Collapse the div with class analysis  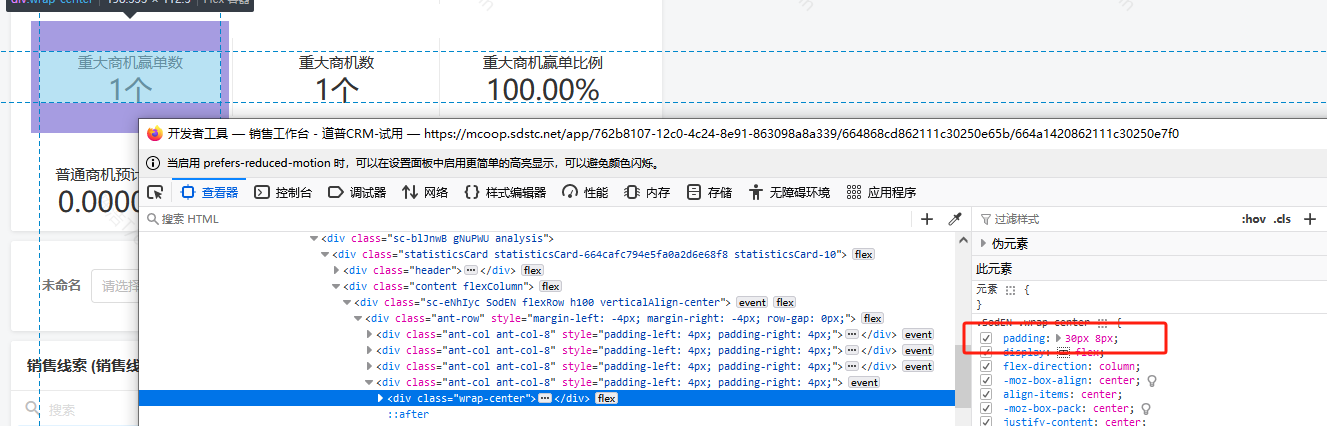point(314,239)
